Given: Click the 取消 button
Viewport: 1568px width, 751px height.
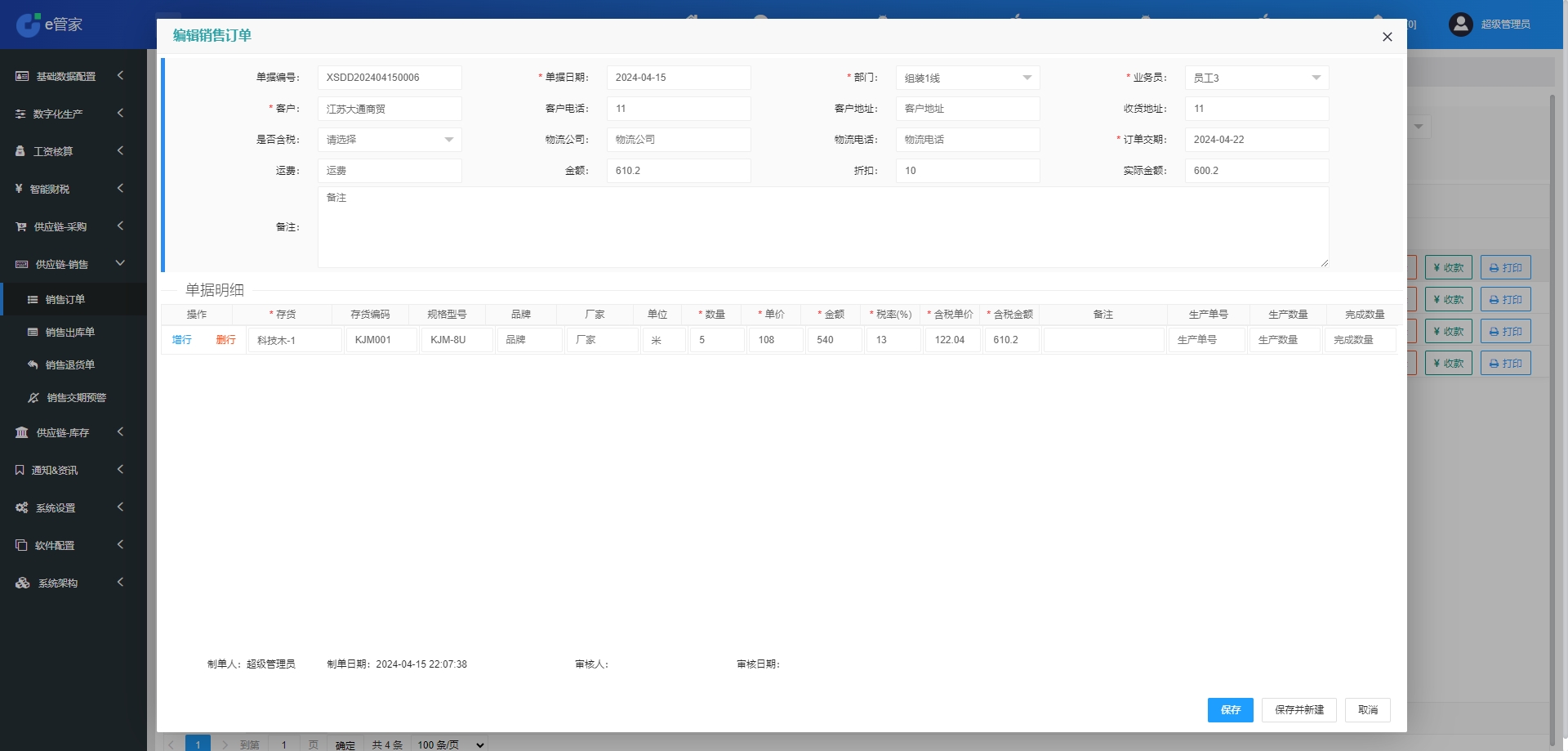Looking at the screenshot, I should 1368,710.
